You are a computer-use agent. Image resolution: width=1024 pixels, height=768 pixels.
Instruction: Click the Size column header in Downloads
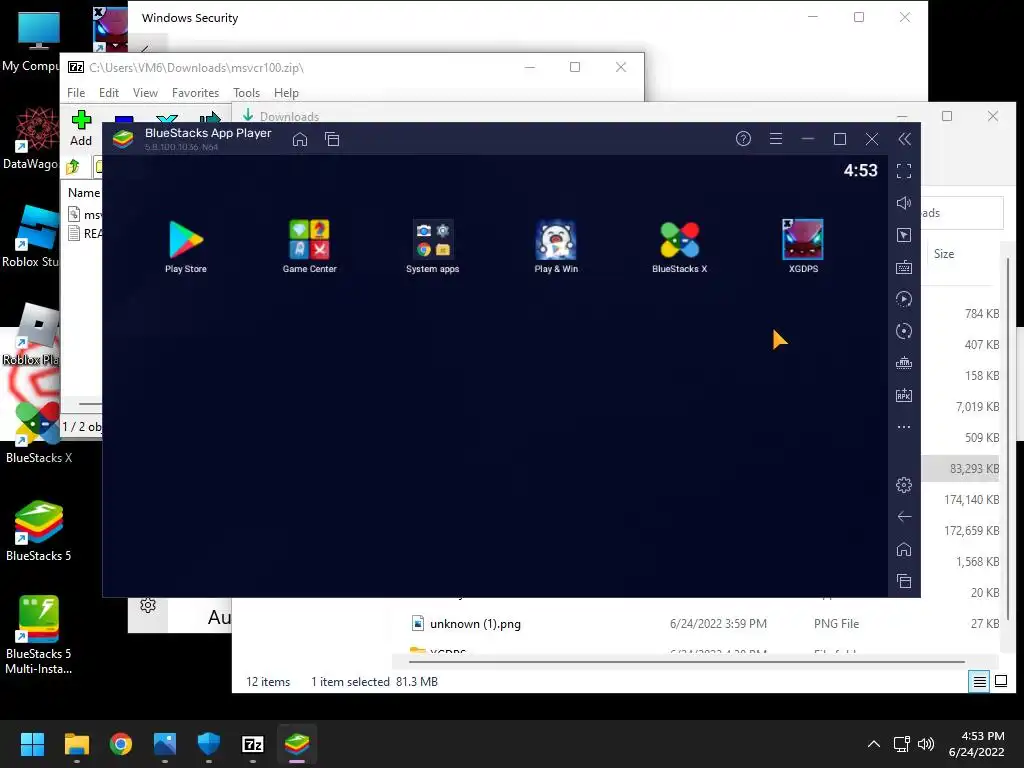pyautogui.click(x=944, y=254)
